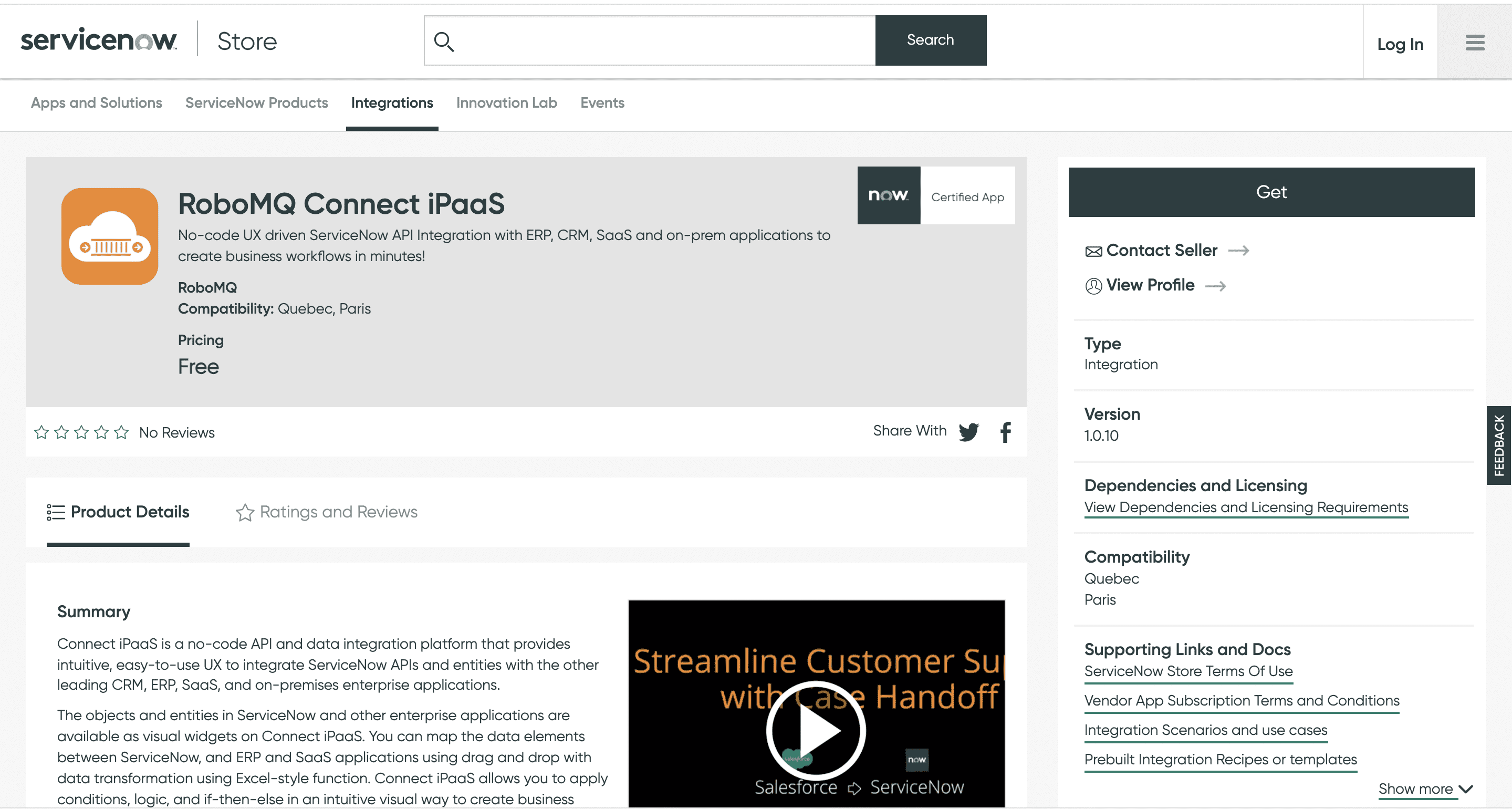Viewport: 1512px width, 809px height.
Task: Click the Search button
Action: click(x=930, y=40)
